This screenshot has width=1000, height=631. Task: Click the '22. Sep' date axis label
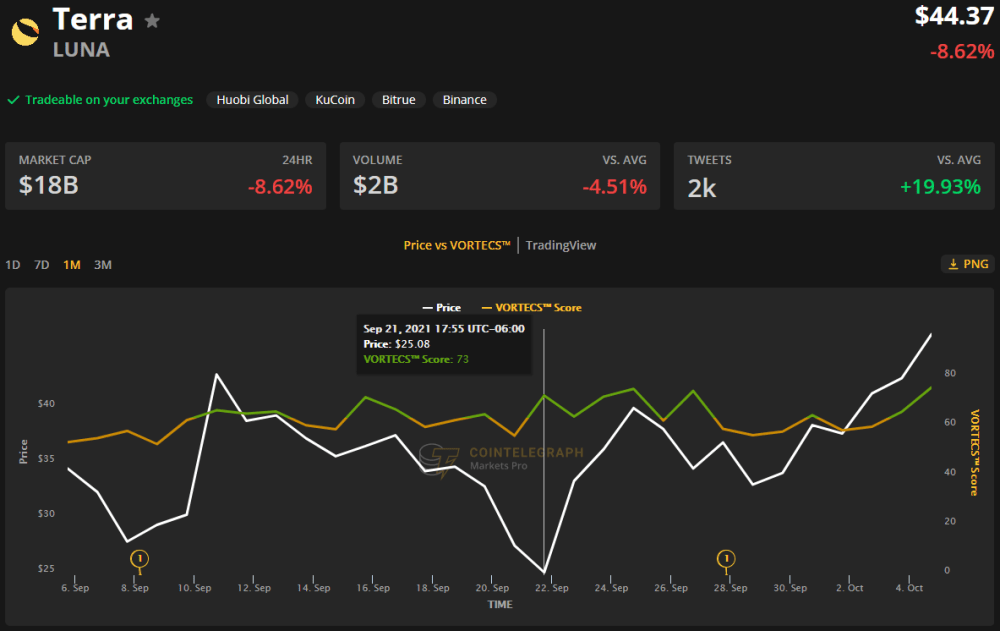pos(552,588)
